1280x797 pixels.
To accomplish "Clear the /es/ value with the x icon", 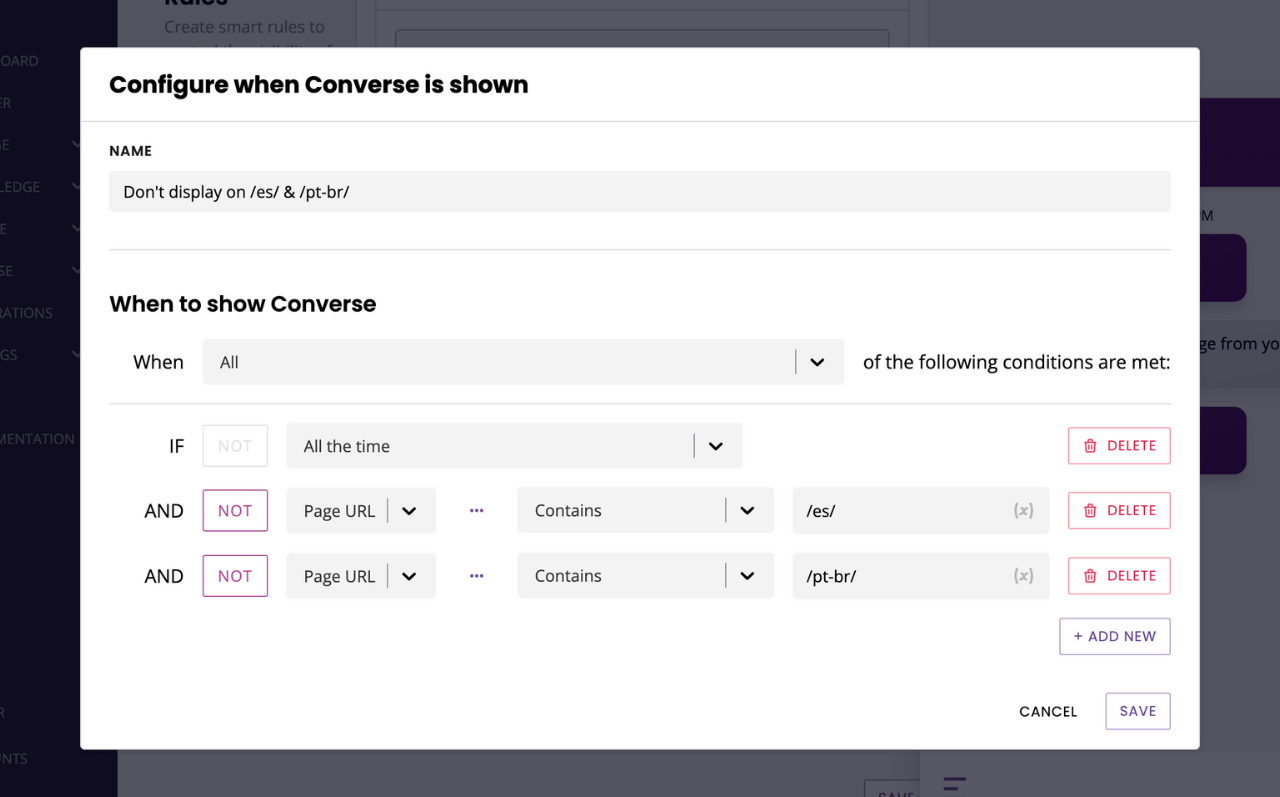I will pos(1023,511).
